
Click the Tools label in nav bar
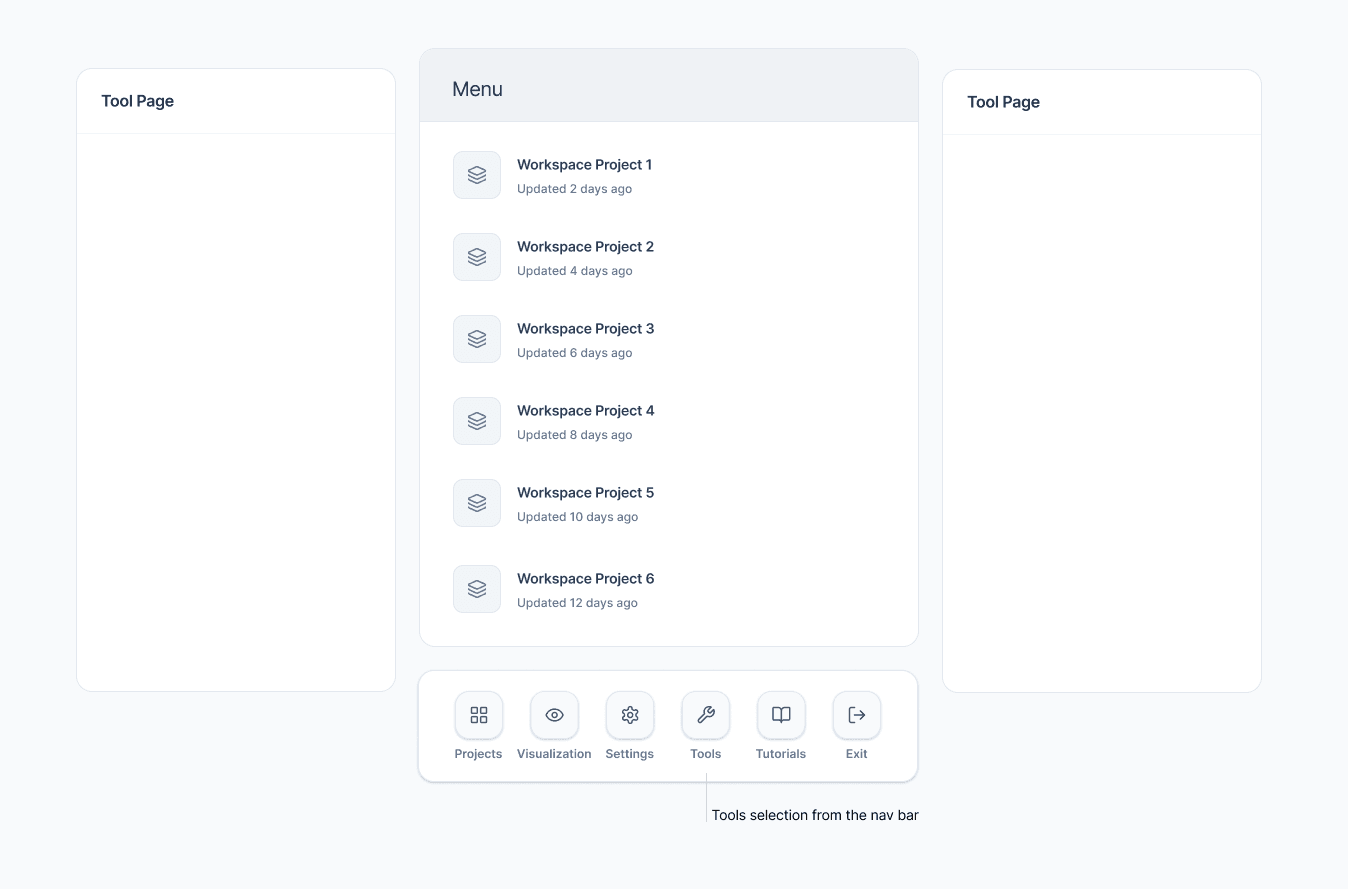pyautogui.click(x=706, y=754)
